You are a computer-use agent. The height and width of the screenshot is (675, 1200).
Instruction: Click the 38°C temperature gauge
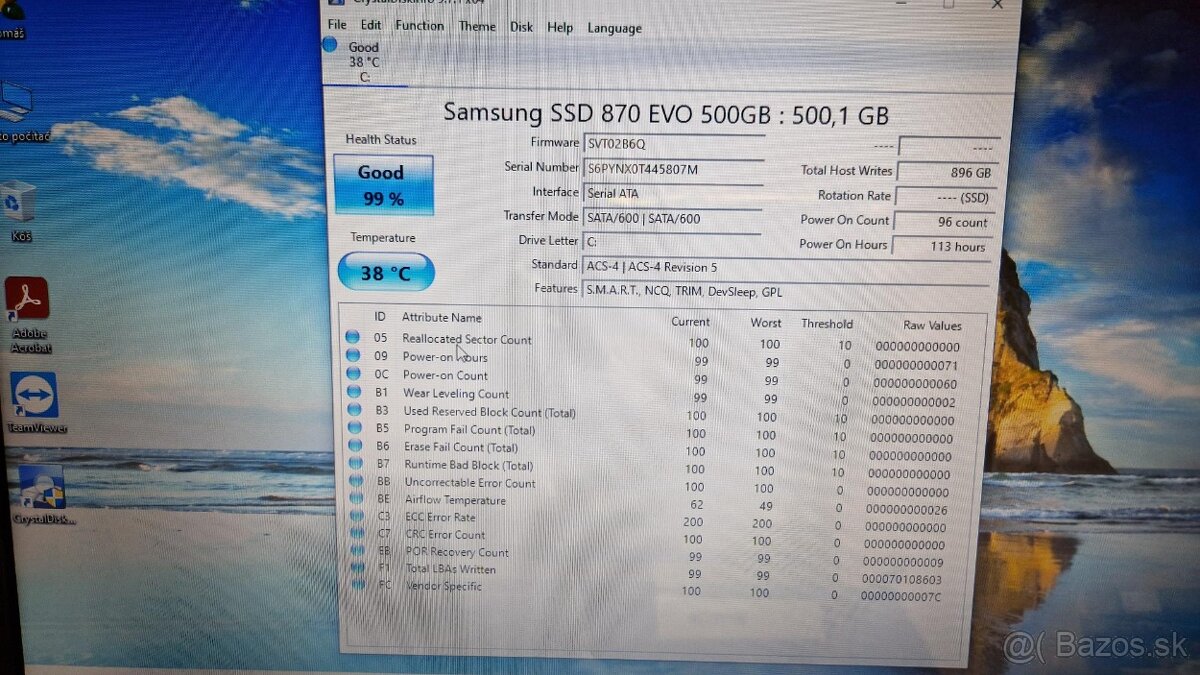coord(386,271)
